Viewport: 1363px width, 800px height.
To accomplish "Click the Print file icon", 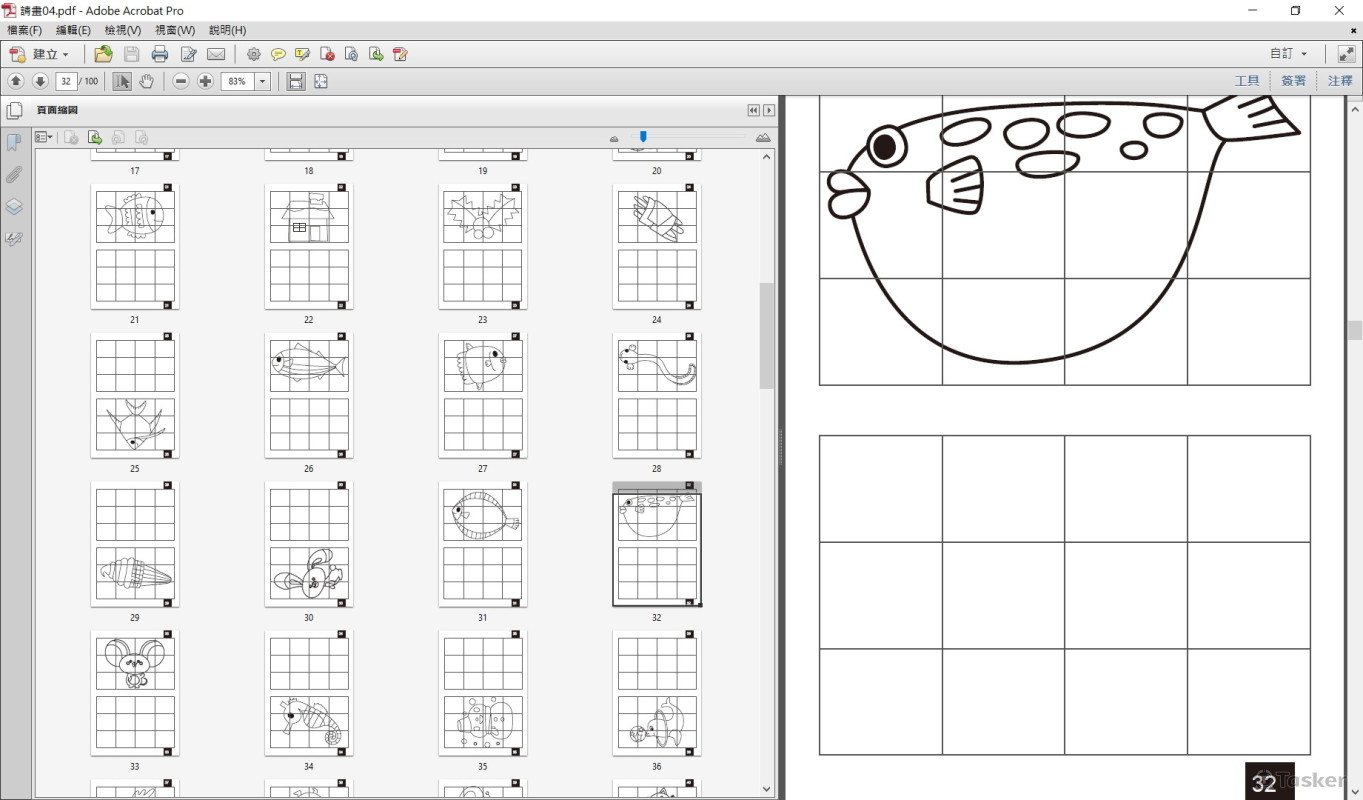I will tap(159, 54).
